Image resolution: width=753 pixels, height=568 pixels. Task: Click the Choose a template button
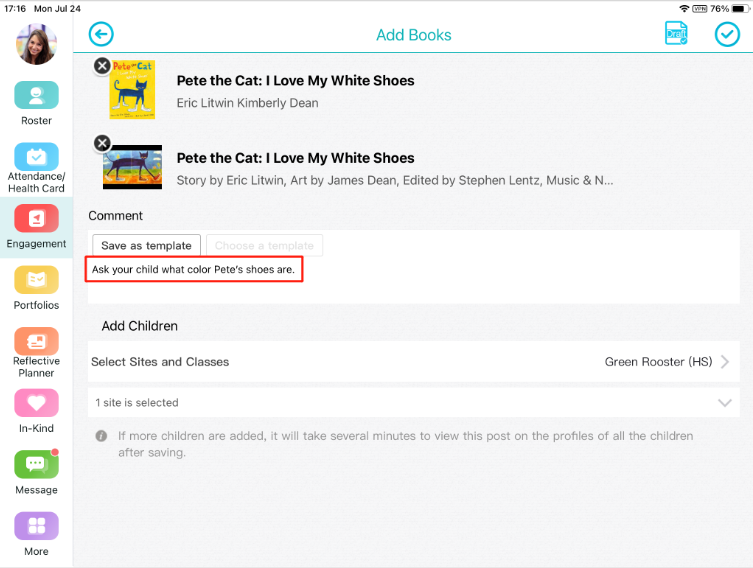click(x=264, y=245)
